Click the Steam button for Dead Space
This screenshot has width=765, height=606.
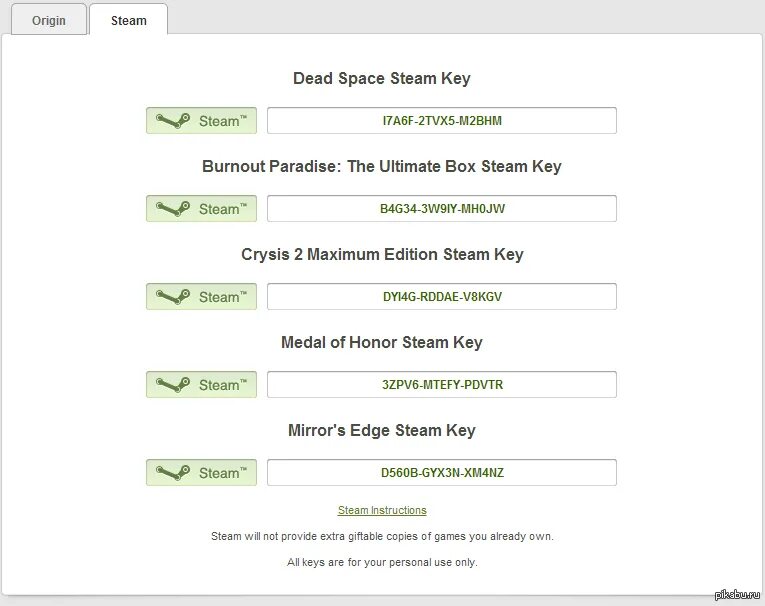click(201, 121)
